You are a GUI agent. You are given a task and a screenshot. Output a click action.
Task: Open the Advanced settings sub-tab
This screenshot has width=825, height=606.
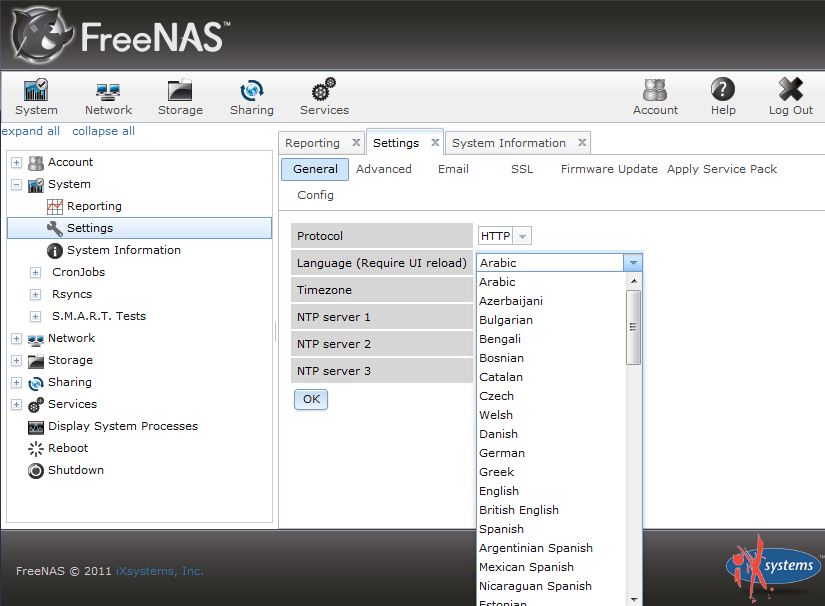tap(384, 169)
